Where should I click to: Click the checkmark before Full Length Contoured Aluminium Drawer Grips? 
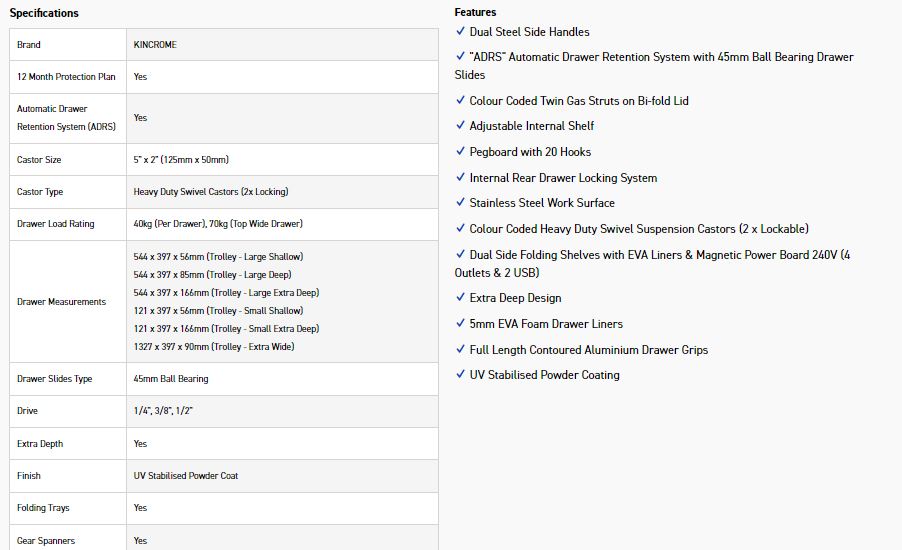click(460, 350)
